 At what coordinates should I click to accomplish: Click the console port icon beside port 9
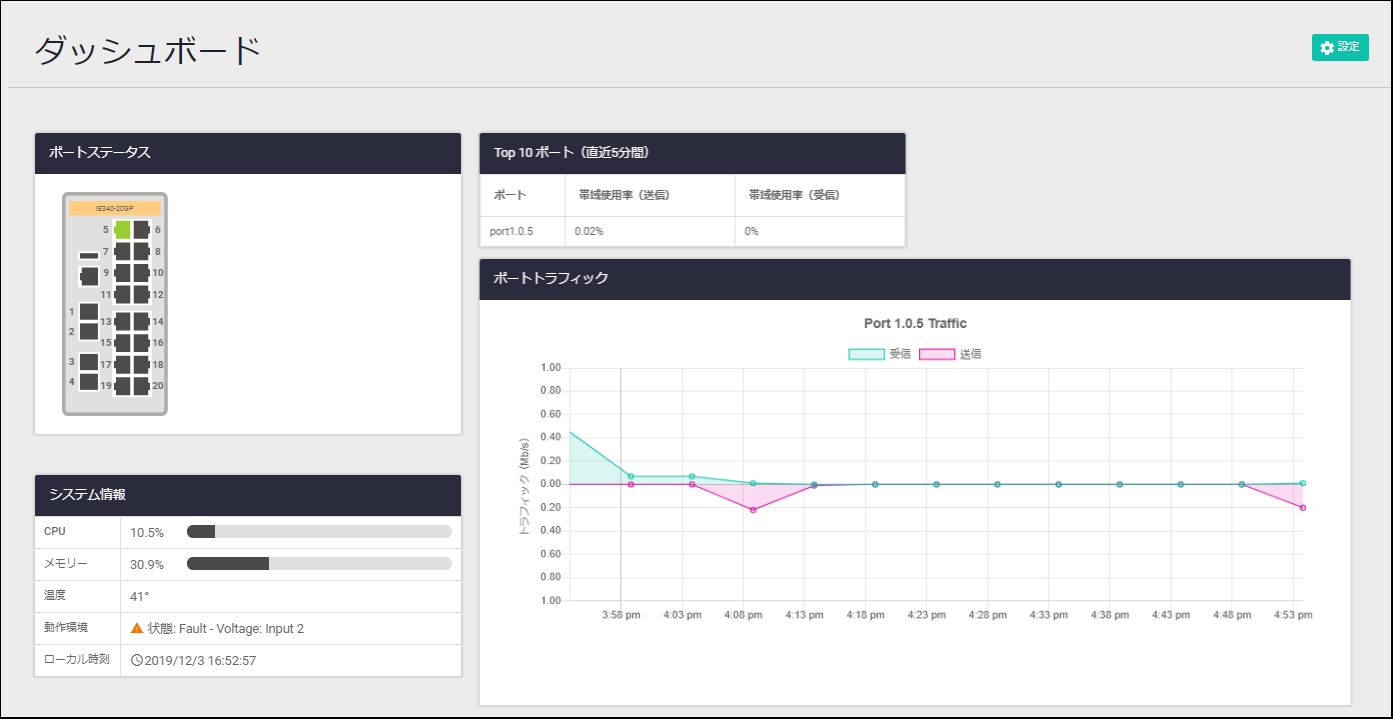89,275
